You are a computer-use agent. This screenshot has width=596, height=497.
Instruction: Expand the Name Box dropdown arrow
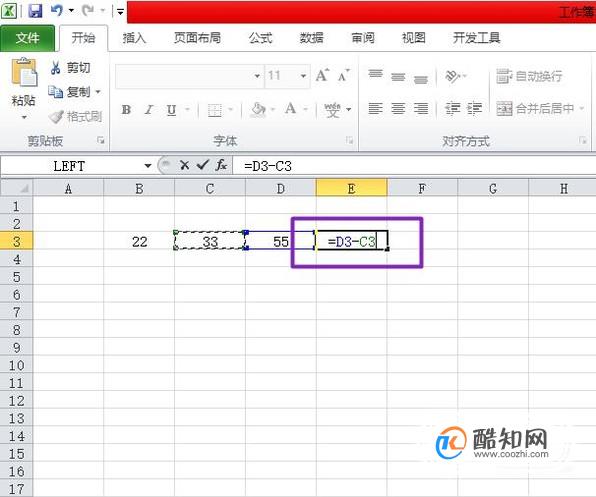click(148, 166)
